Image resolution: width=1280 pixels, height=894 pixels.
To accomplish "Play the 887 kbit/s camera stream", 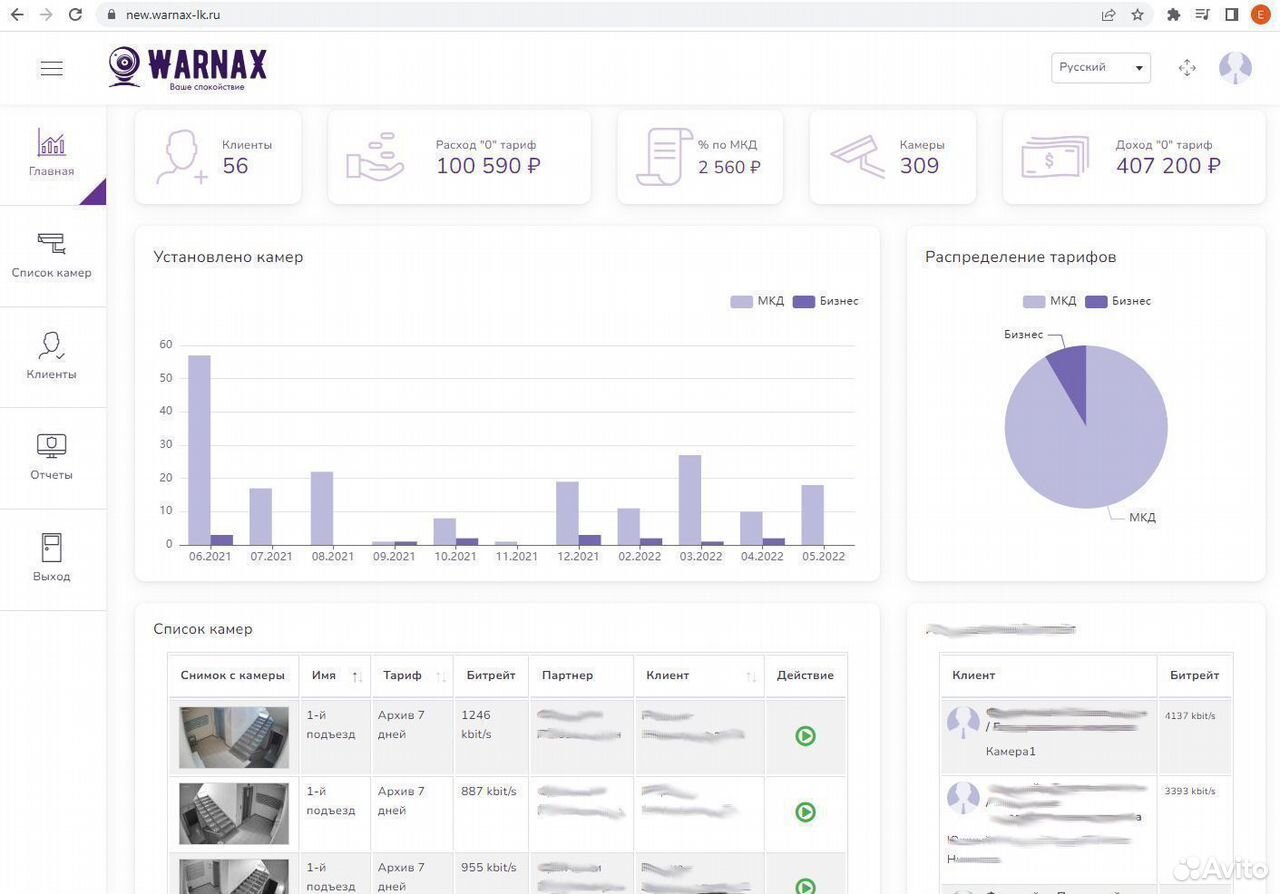I will click(x=805, y=812).
